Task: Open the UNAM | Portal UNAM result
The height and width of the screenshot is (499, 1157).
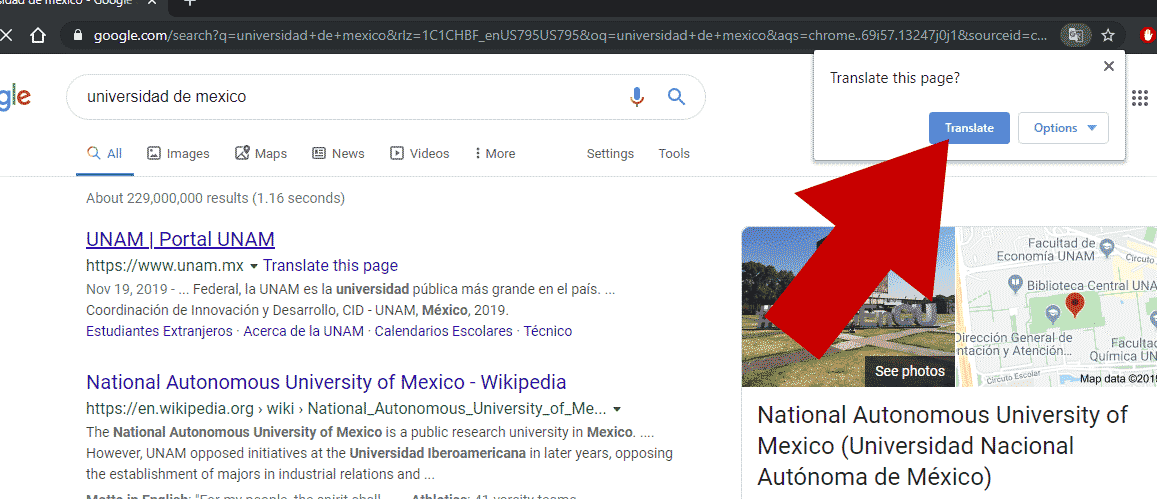Action: pyautogui.click(x=180, y=239)
